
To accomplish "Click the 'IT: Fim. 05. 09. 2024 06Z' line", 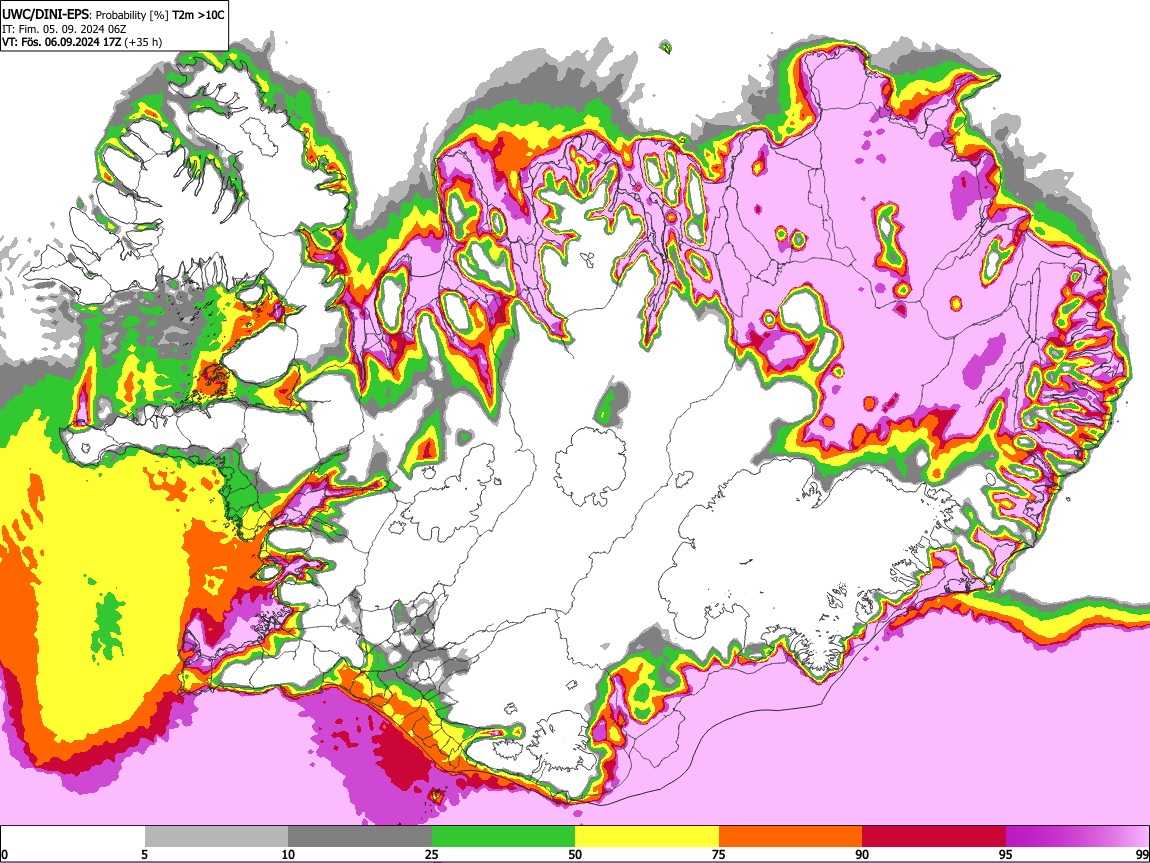I will pos(64,29).
